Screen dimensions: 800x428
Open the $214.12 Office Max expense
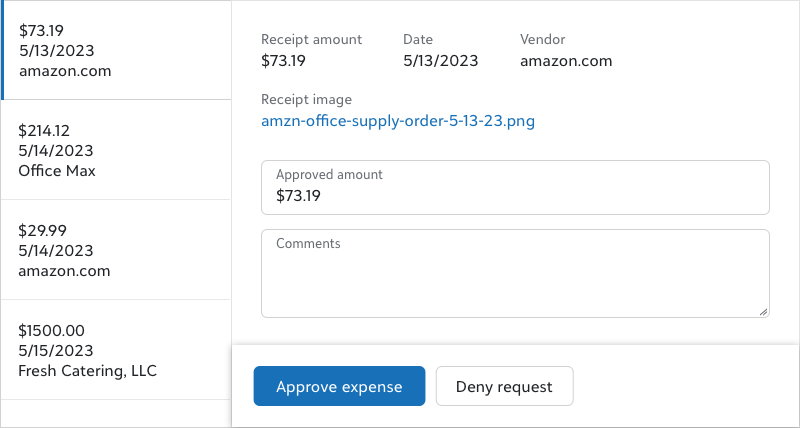tap(115, 150)
